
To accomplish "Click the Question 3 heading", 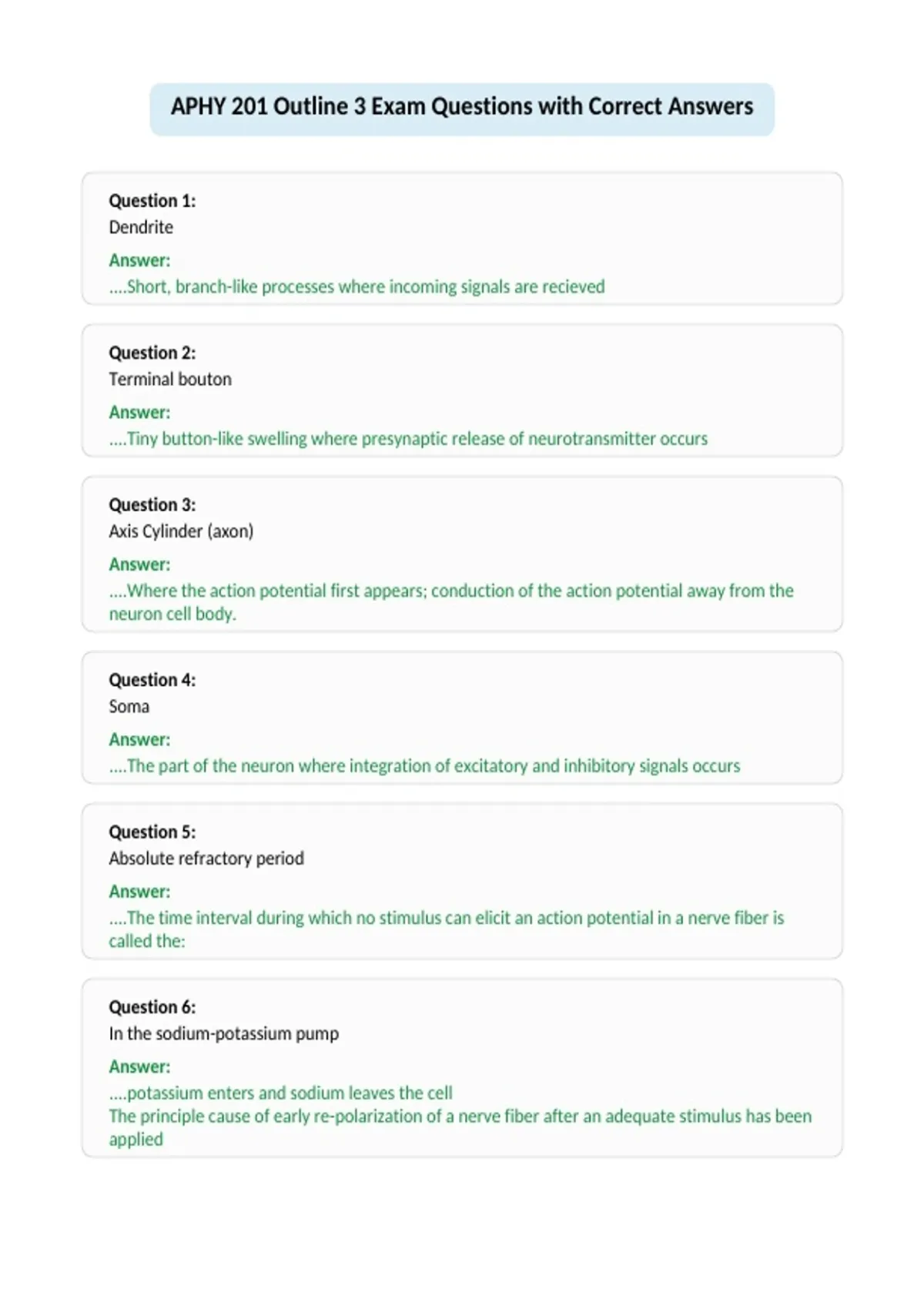I will 152,504.
